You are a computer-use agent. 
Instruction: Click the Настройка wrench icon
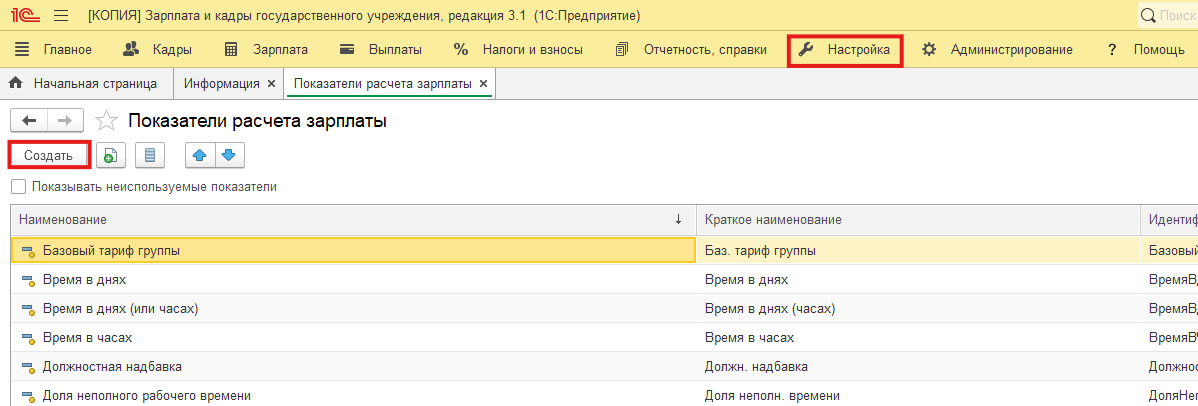click(805, 50)
